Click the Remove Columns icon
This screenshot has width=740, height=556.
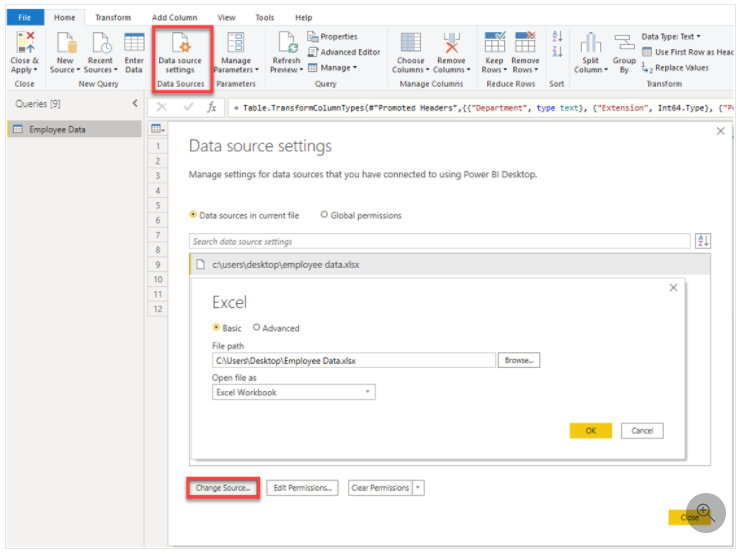tap(452, 42)
